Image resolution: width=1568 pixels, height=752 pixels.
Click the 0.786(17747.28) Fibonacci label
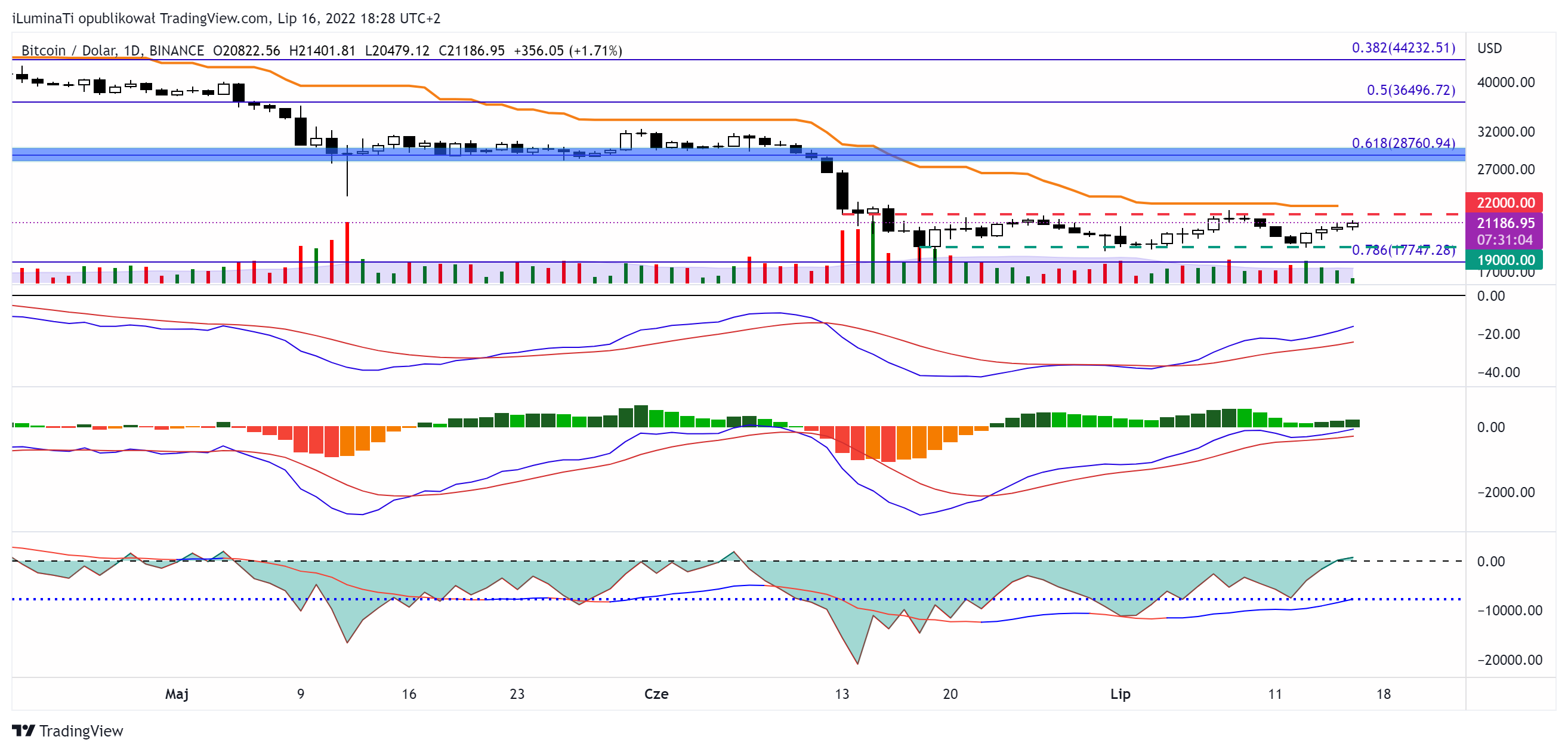[1403, 250]
